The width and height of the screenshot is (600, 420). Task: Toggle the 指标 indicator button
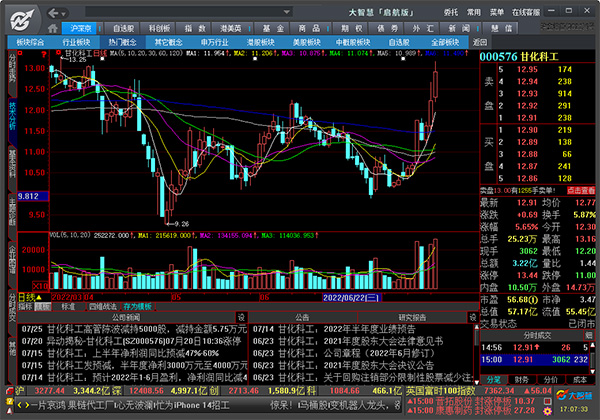25,306
